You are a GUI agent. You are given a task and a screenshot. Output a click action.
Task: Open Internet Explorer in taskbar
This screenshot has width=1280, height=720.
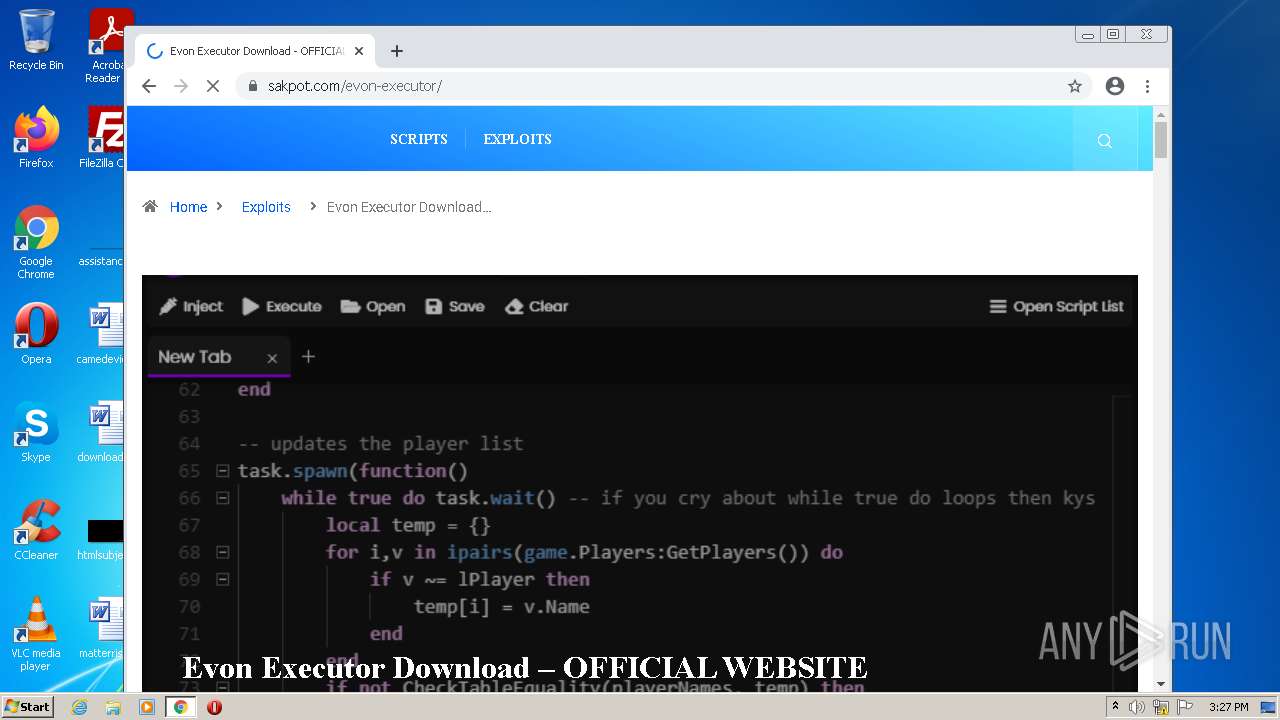click(79, 707)
